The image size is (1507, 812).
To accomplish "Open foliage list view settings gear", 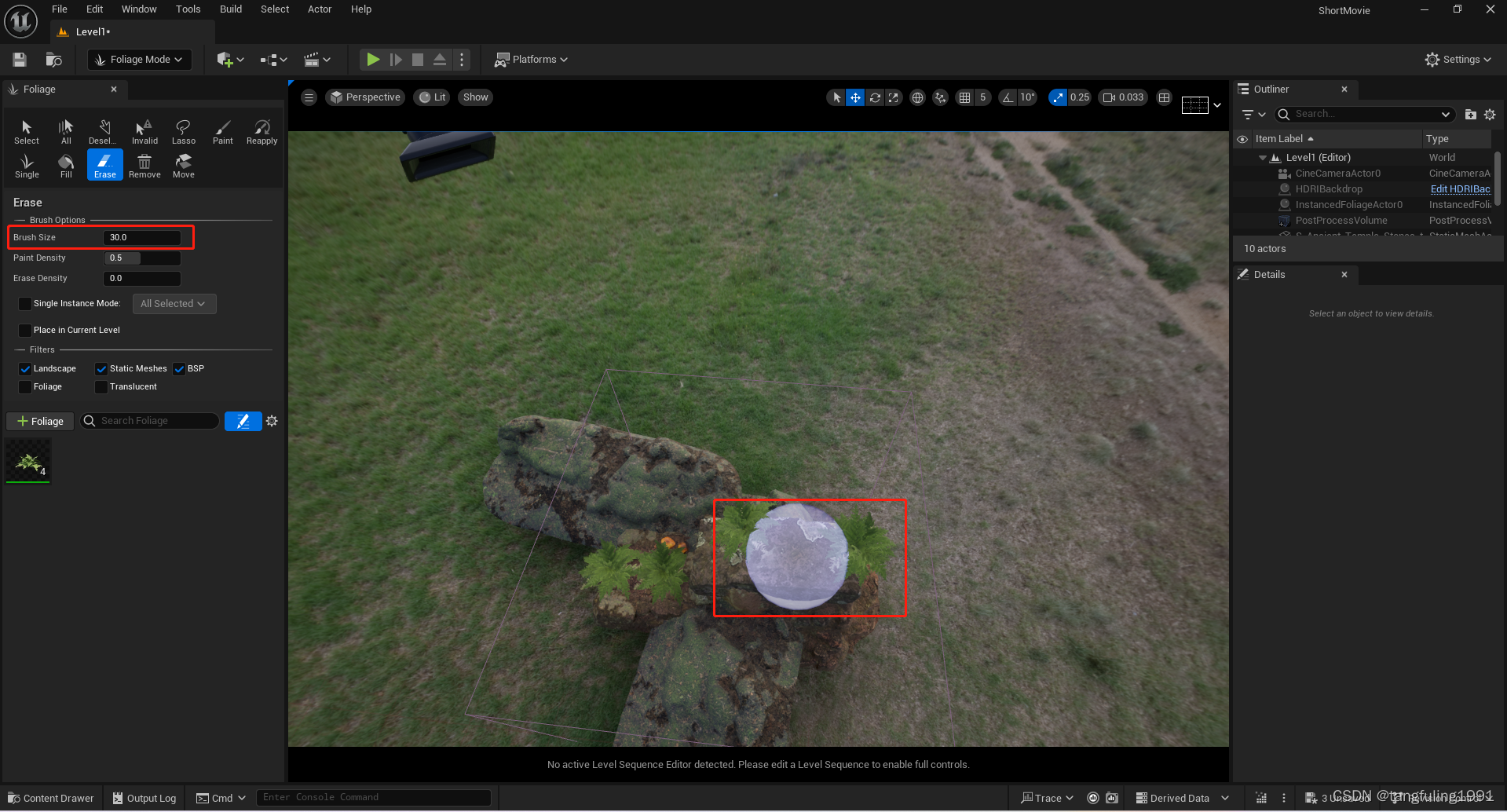I will pyautogui.click(x=272, y=421).
